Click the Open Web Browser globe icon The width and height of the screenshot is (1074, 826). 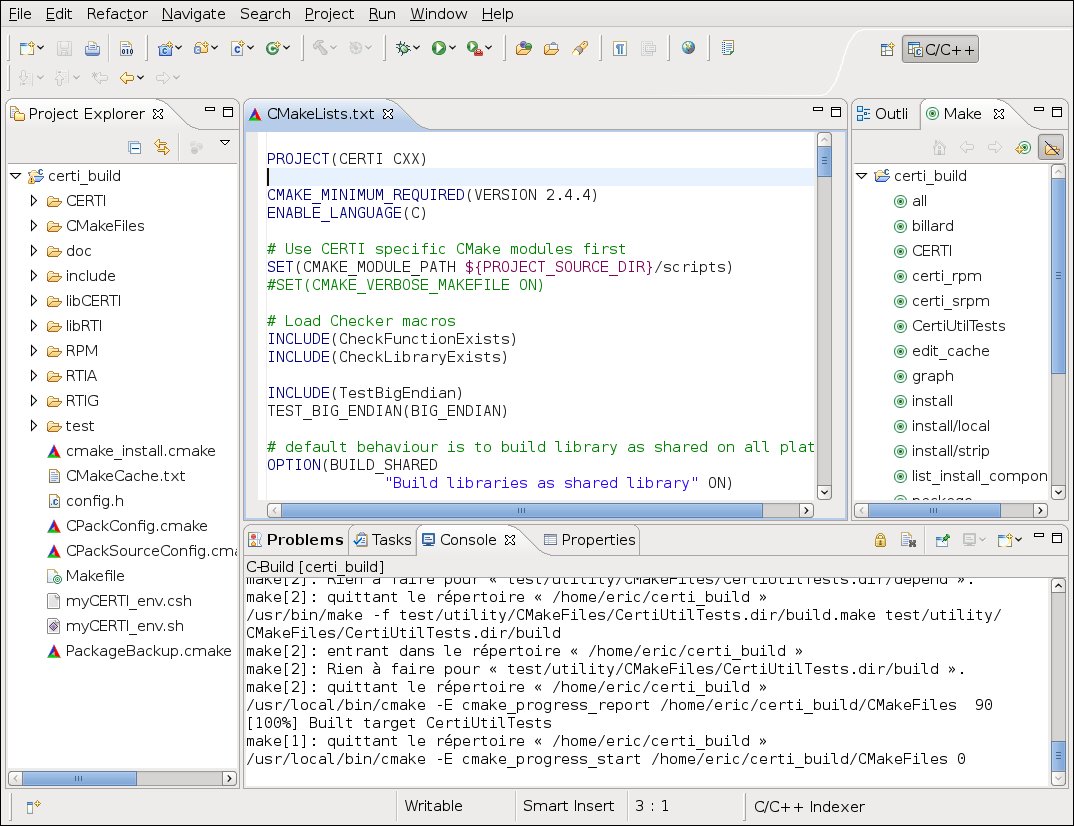[688, 48]
